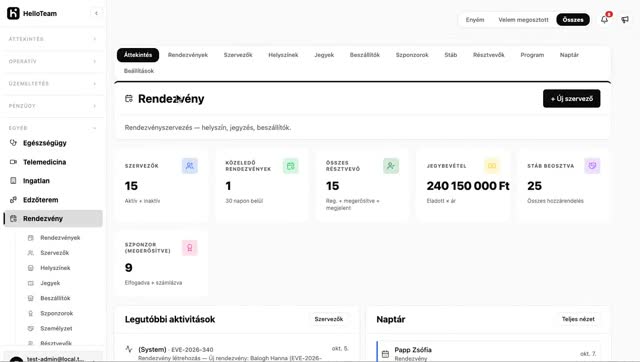This screenshot has height=362, width=640.
Task: Click the Szponzorok submenu icon
Action: (31, 313)
